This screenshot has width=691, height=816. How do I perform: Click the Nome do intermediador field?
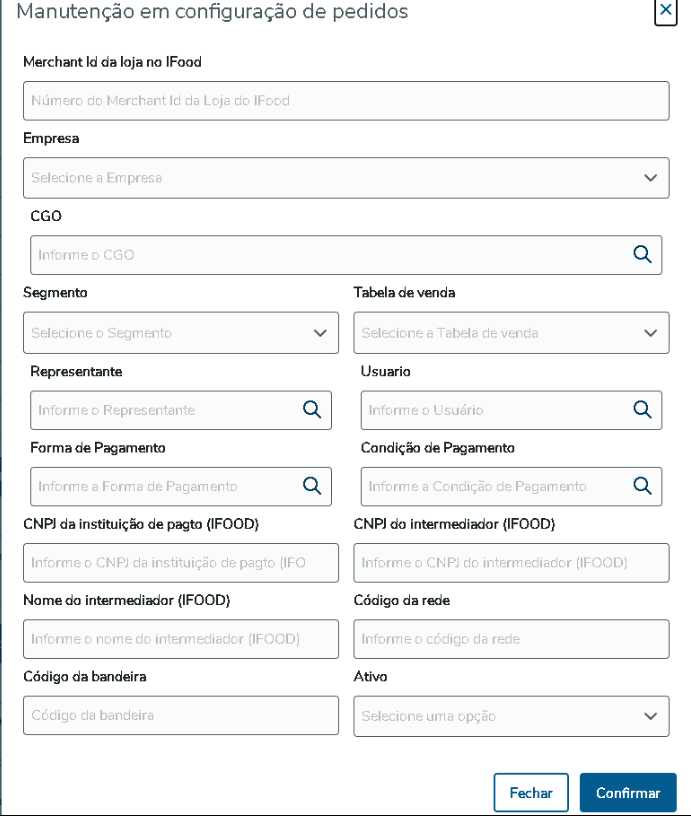coord(180,639)
